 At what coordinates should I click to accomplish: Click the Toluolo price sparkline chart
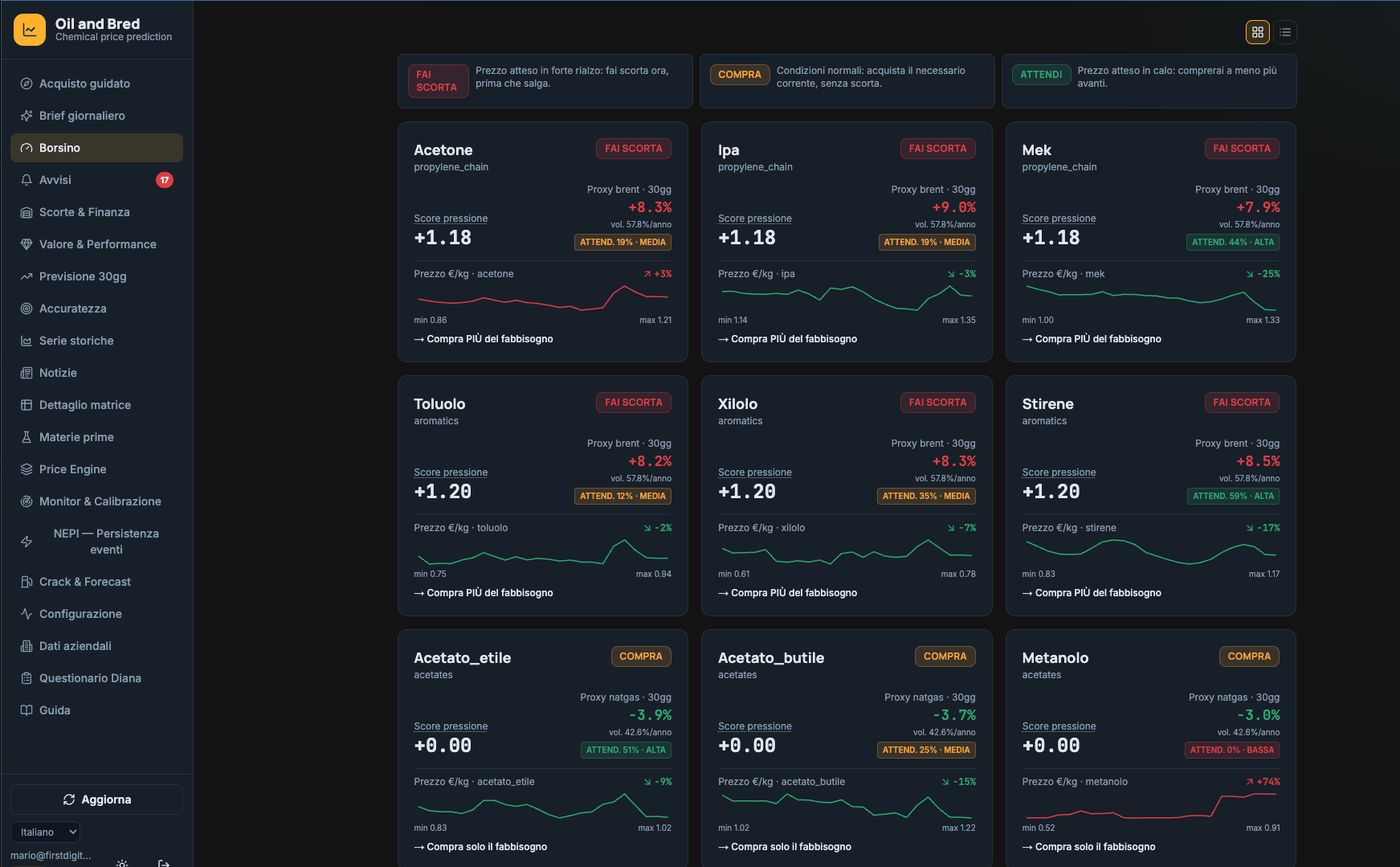(x=543, y=552)
